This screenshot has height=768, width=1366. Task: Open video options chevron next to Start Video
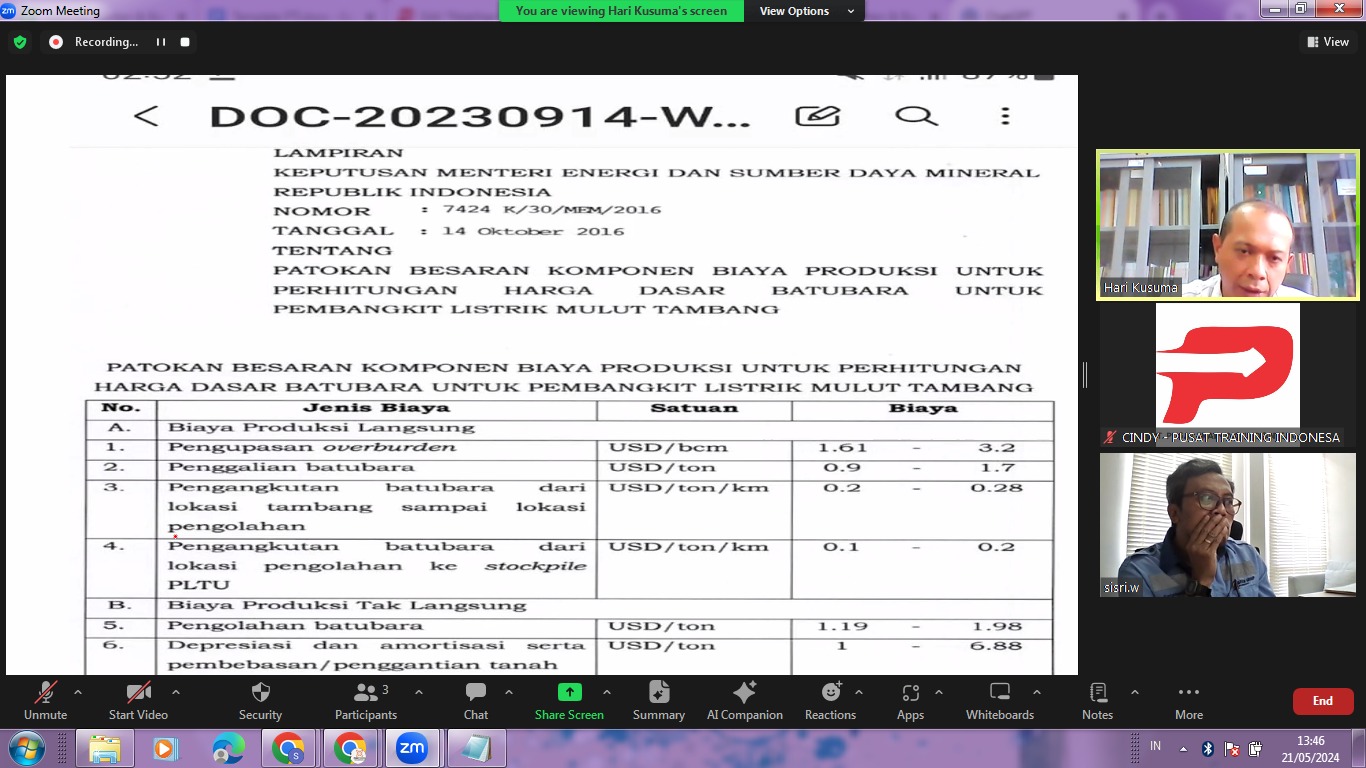tap(176, 692)
